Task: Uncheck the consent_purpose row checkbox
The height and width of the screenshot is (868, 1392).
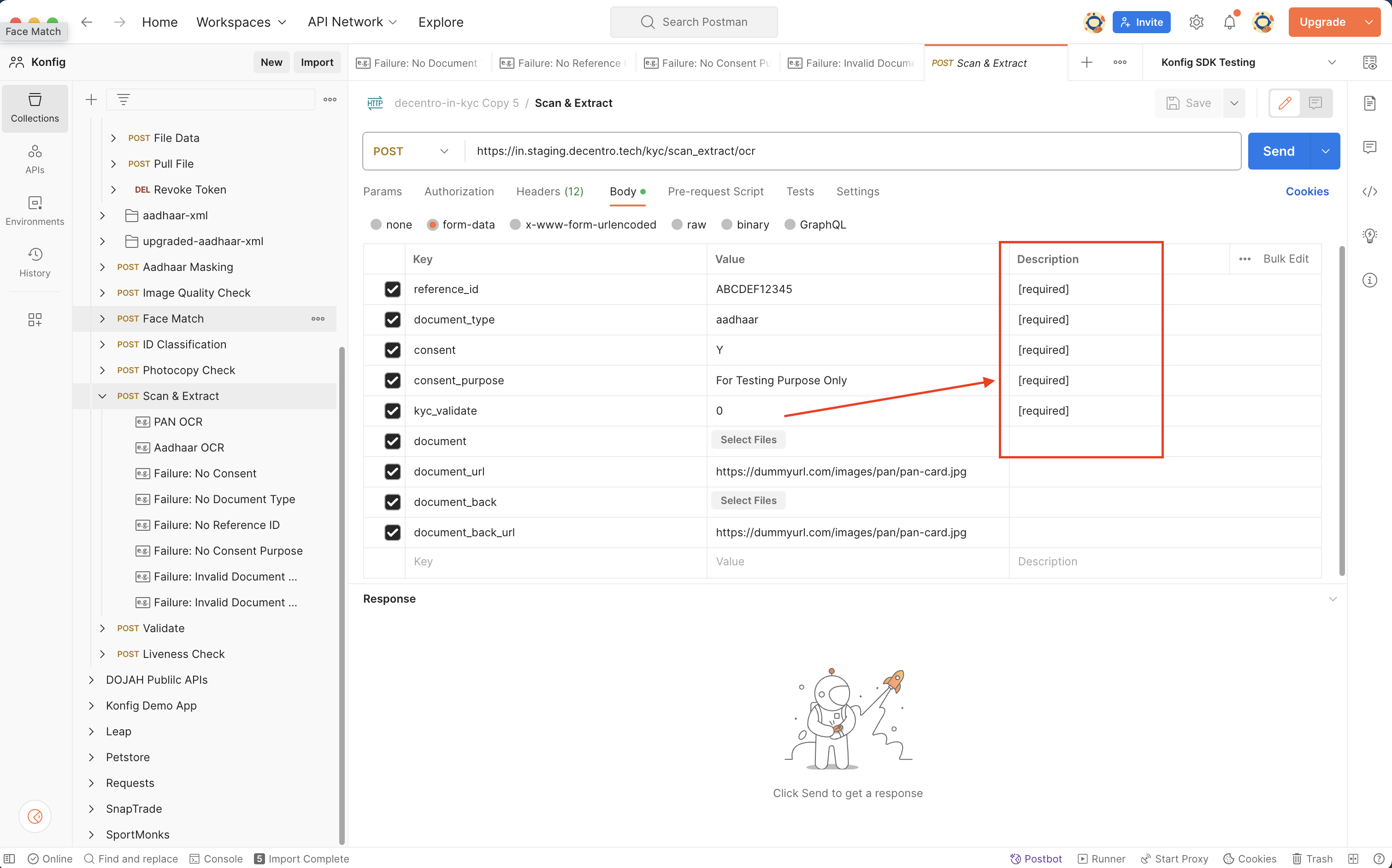Action: tap(392, 380)
